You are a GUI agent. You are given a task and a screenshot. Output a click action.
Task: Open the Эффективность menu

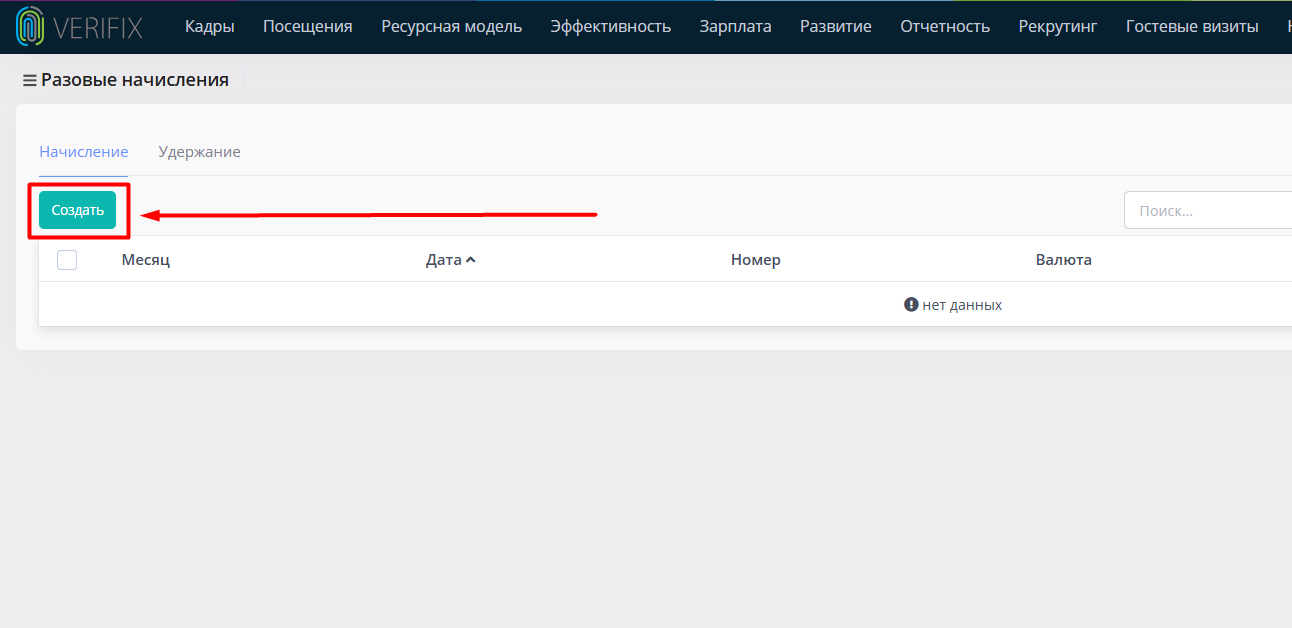pyautogui.click(x=611, y=26)
